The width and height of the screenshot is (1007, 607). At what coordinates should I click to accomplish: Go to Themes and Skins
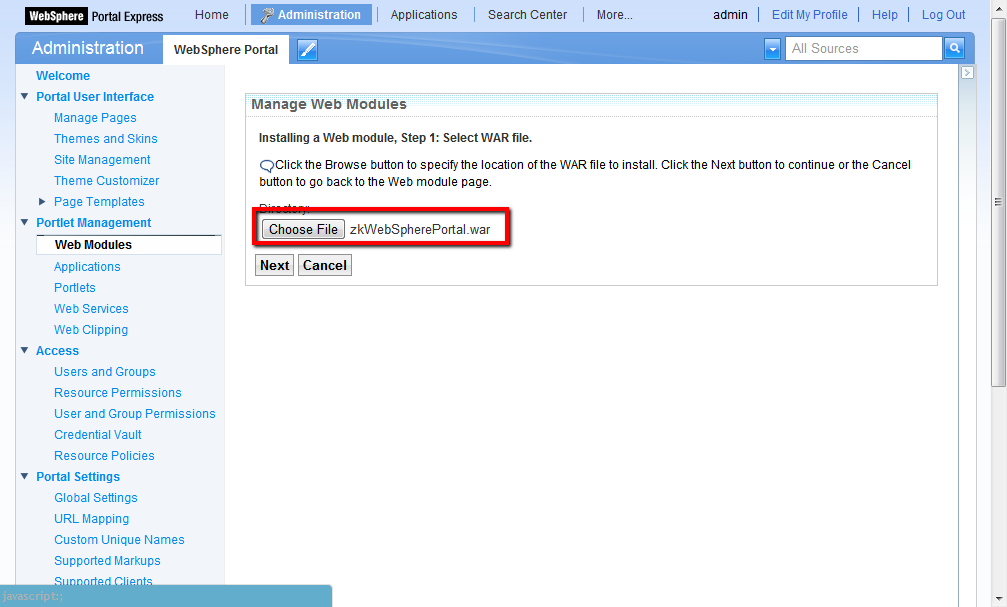click(x=105, y=139)
